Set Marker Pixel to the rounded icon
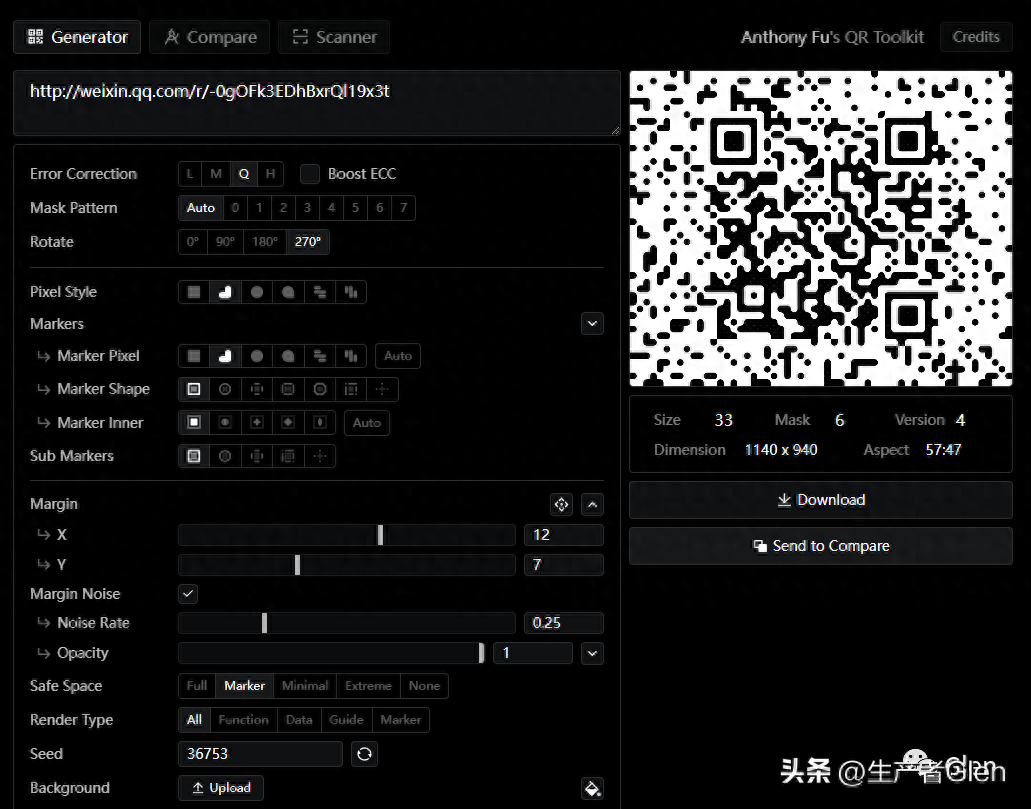The width and height of the screenshot is (1031, 809). [226, 356]
